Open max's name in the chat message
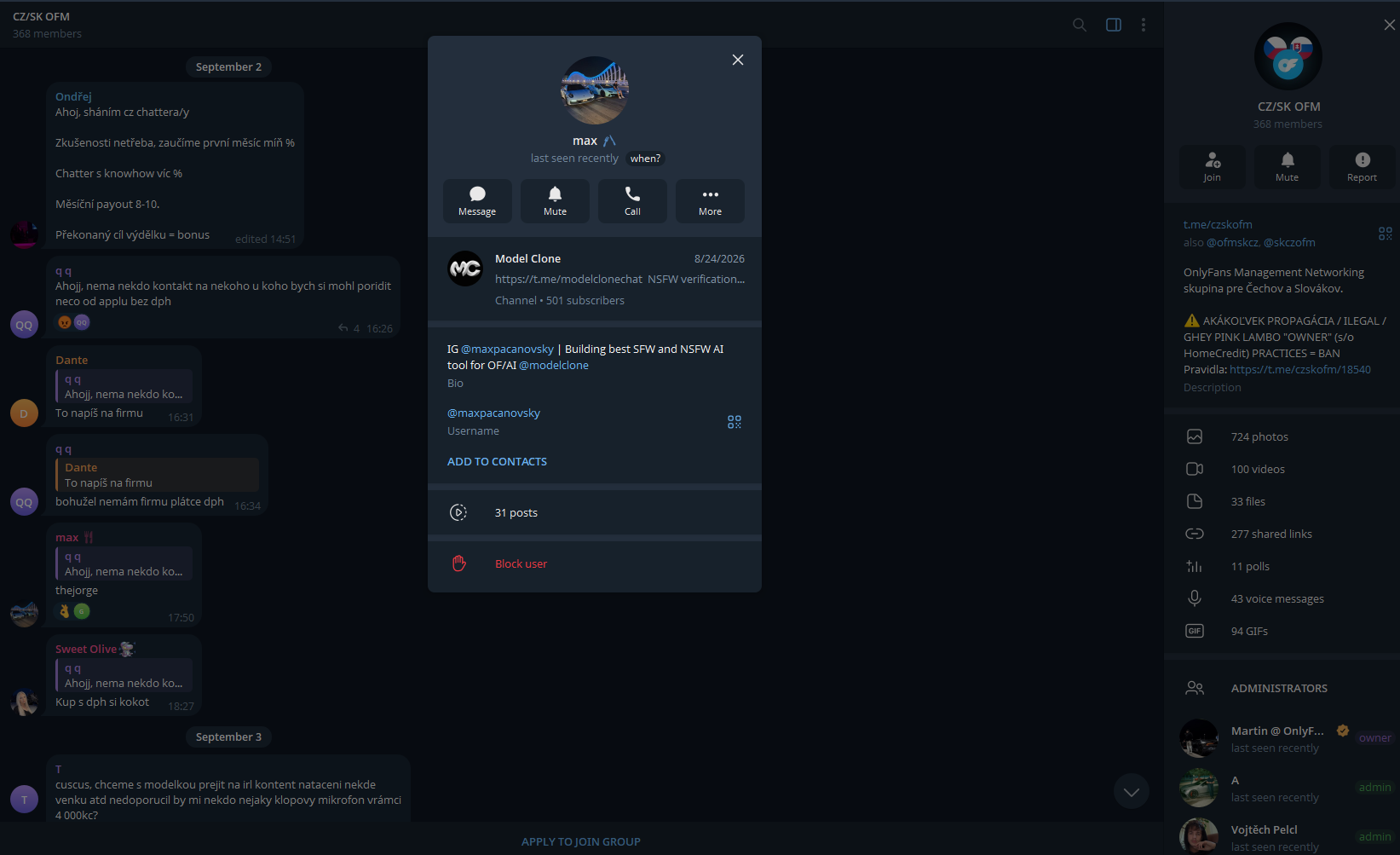This screenshot has width=1400, height=855. [66, 537]
